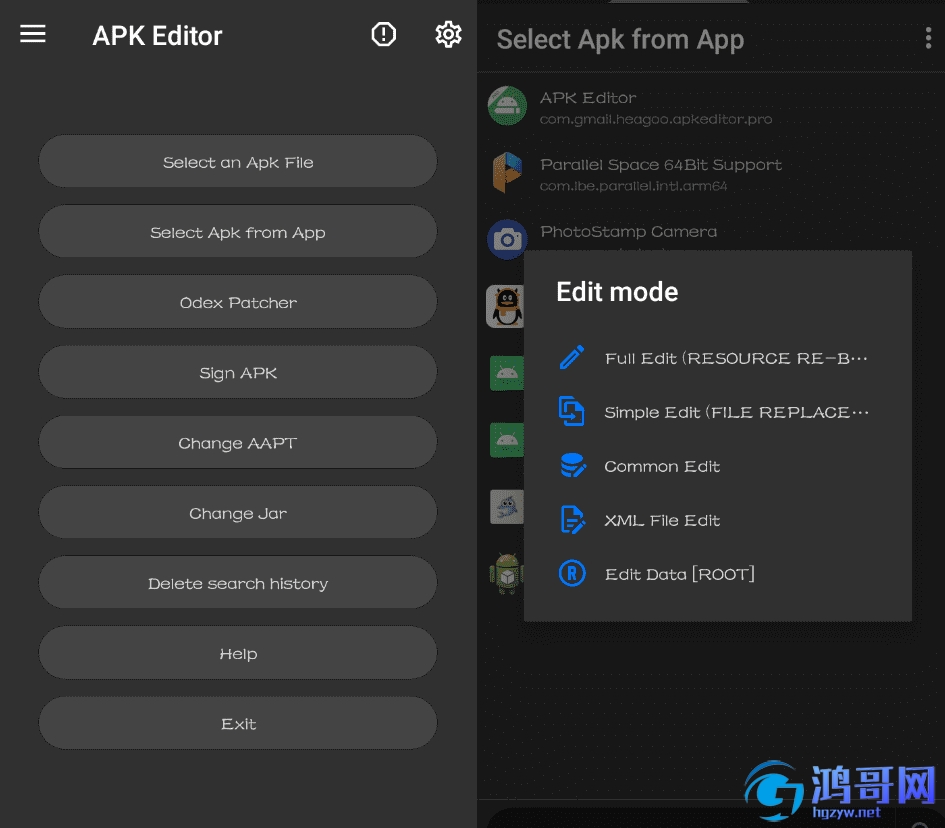Tap the PhotoStamp Camera app icon
The width and height of the screenshot is (945, 828).
[x=507, y=239]
